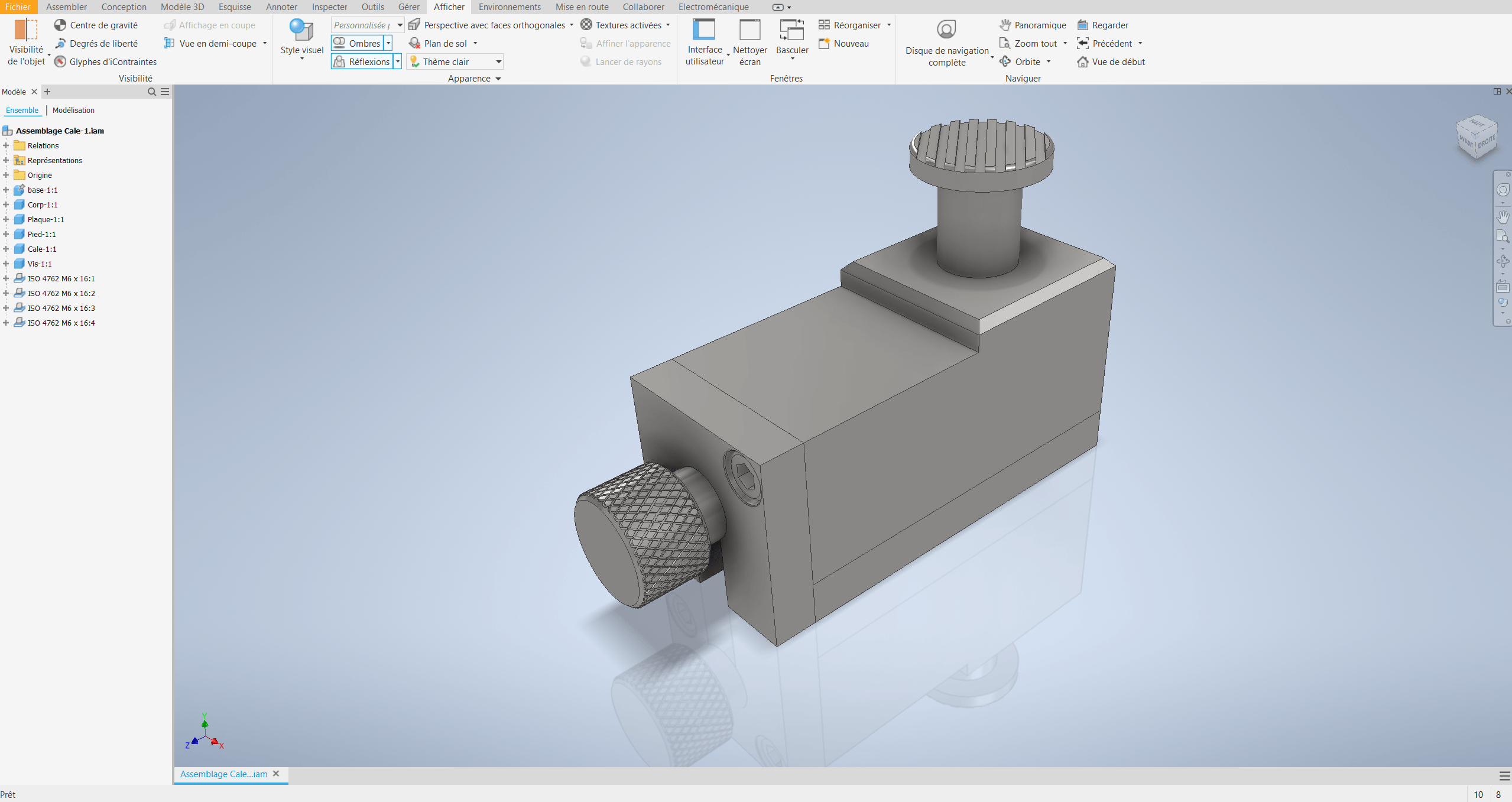
Task: Switch browser to Modélisation view
Action: [x=73, y=110]
